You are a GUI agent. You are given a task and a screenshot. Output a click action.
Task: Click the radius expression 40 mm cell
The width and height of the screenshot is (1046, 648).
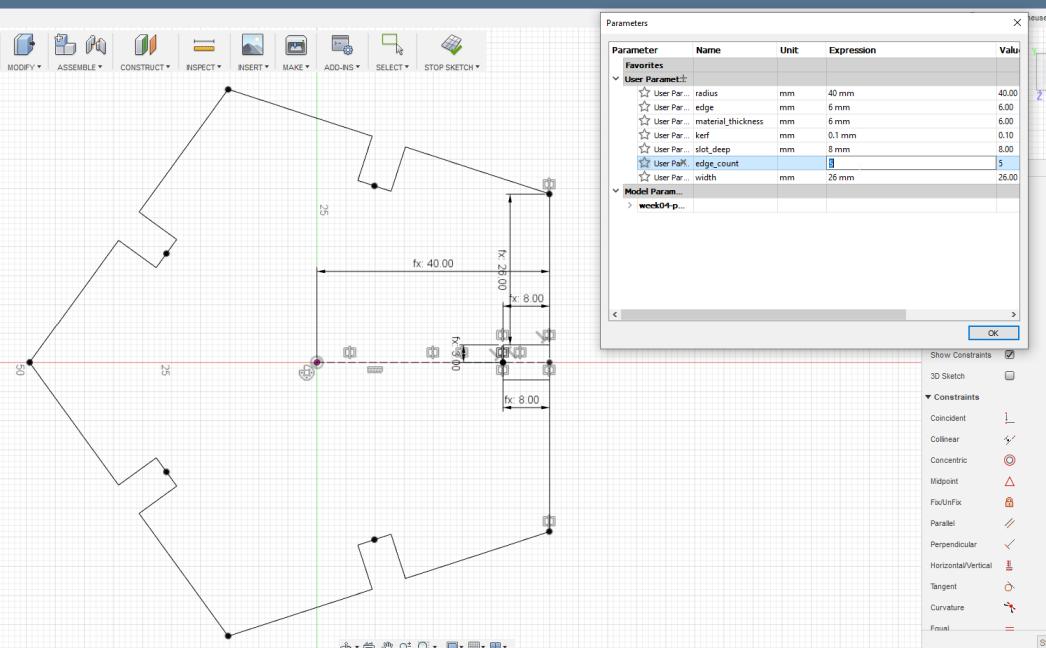[911, 93]
